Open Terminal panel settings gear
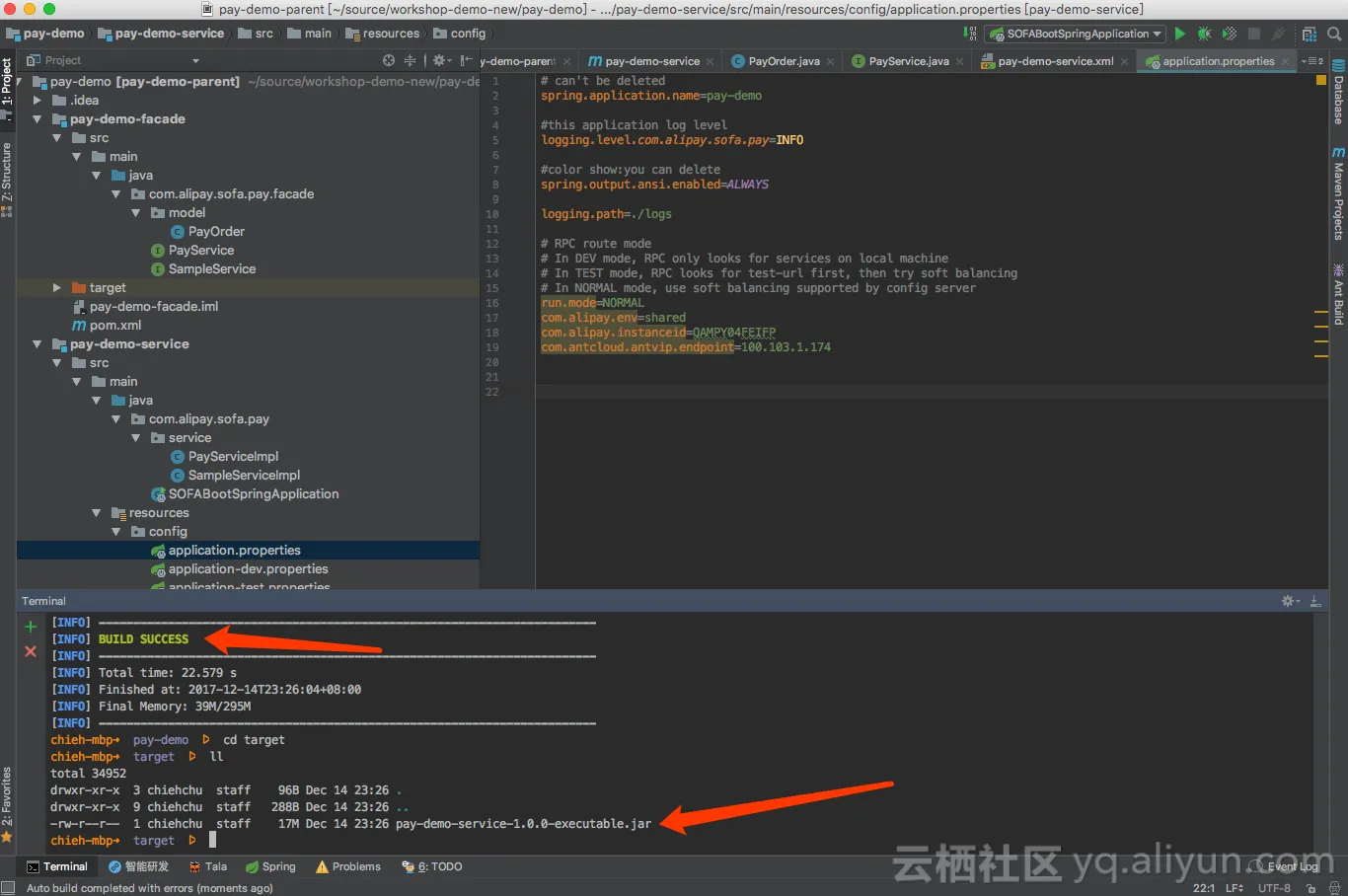Viewport: 1348px width, 896px height. [1290, 601]
